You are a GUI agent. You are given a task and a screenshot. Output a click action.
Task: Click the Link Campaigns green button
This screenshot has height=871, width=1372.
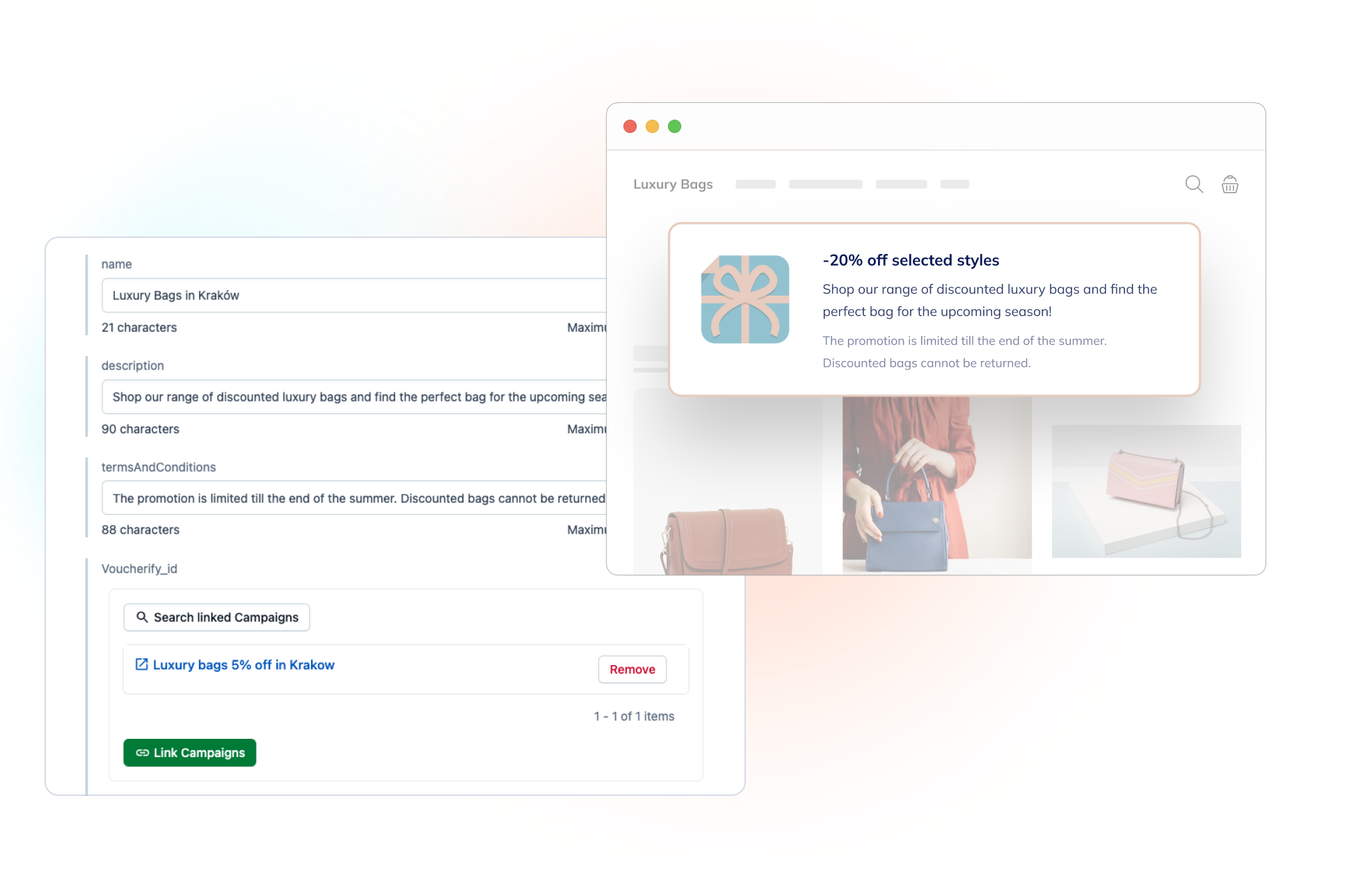point(190,753)
